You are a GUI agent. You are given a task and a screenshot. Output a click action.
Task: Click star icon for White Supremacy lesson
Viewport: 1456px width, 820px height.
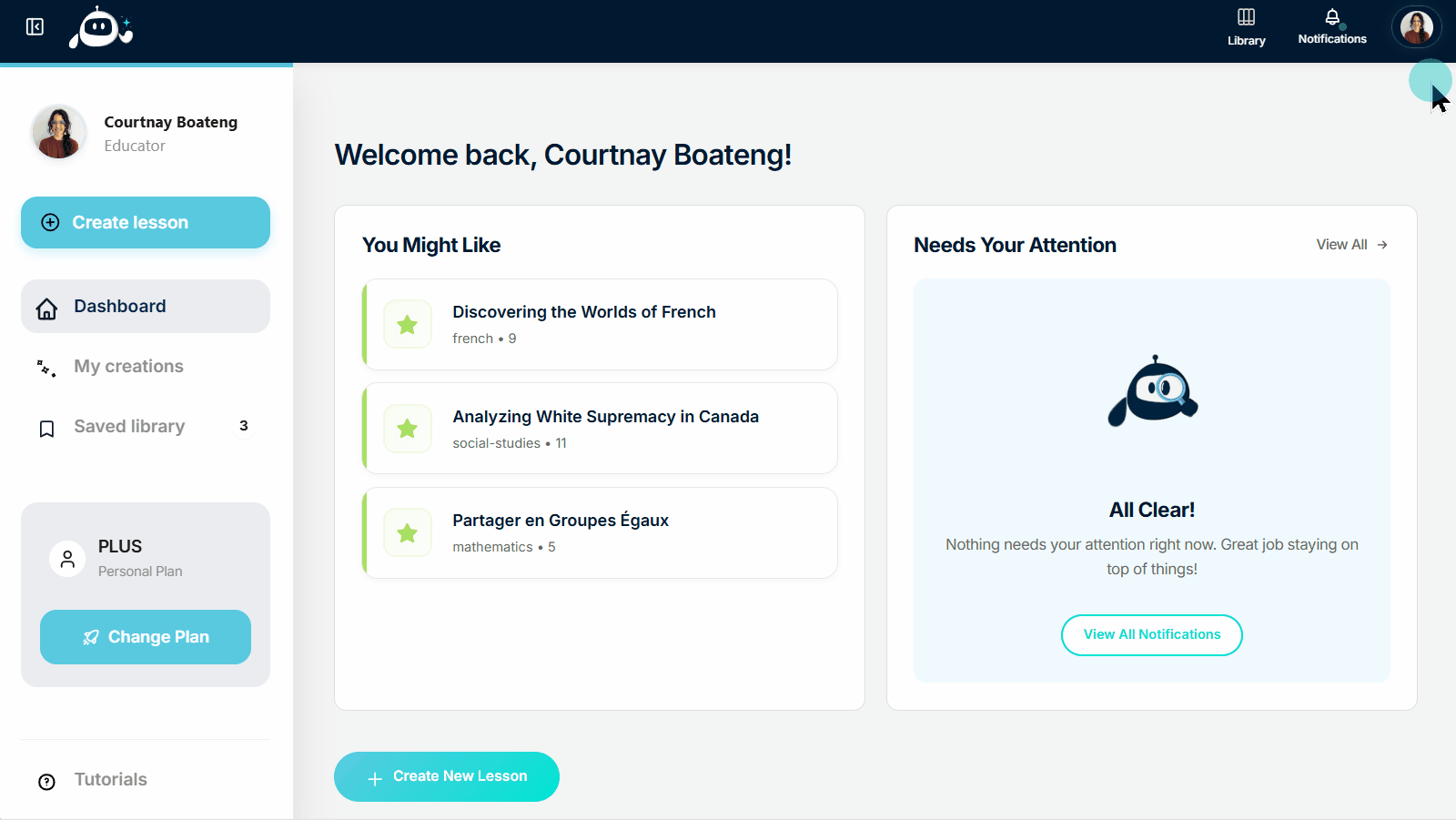[x=408, y=429]
